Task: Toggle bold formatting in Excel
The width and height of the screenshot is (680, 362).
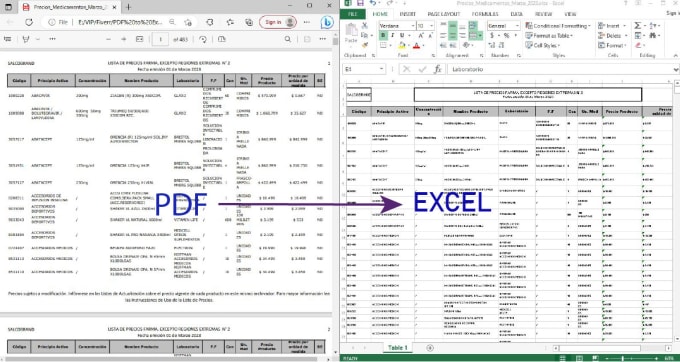Action: tap(383, 36)
